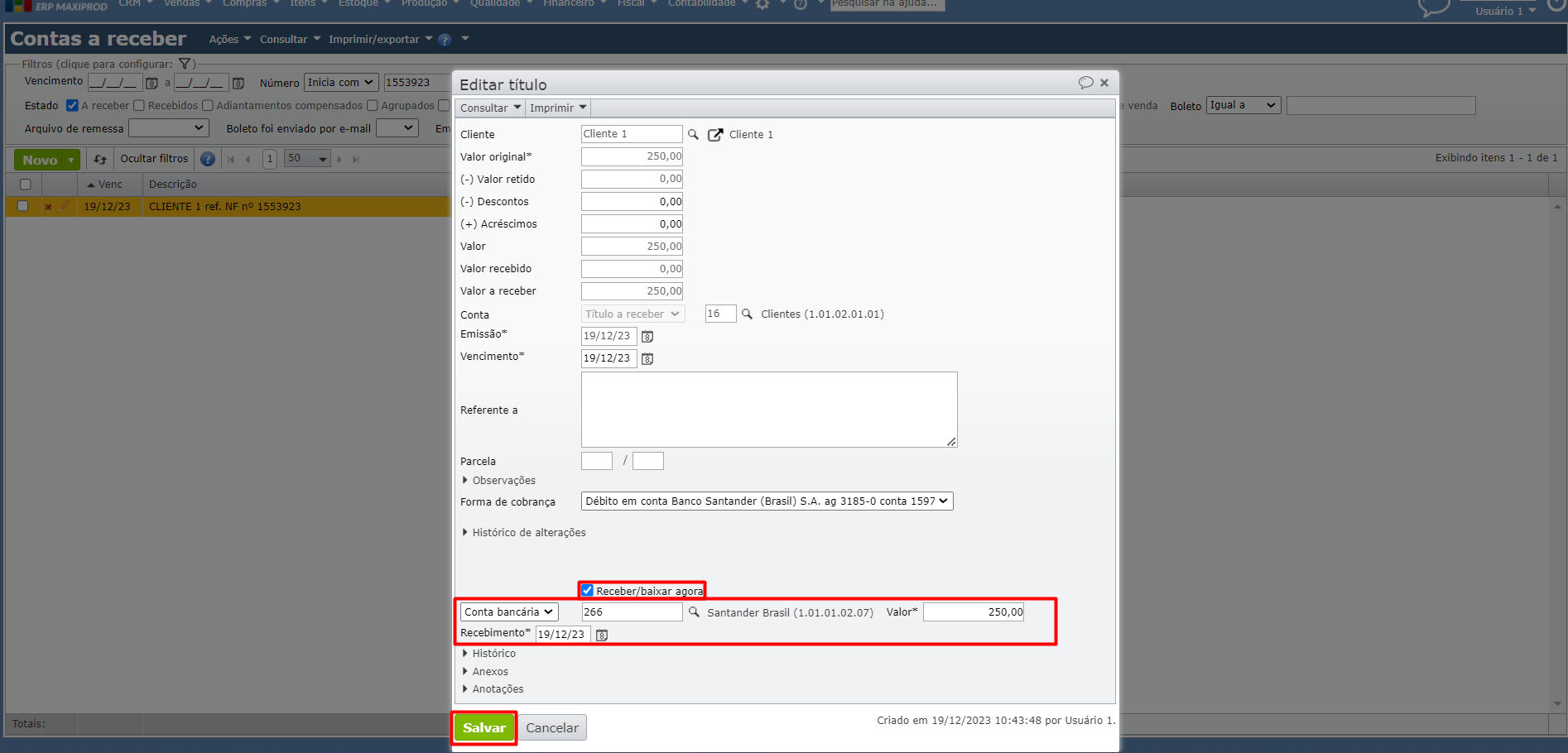Click the pencil edit icon on the CLIENTE 1 row
The image size is (1568, 753).
tap(64, 206)
